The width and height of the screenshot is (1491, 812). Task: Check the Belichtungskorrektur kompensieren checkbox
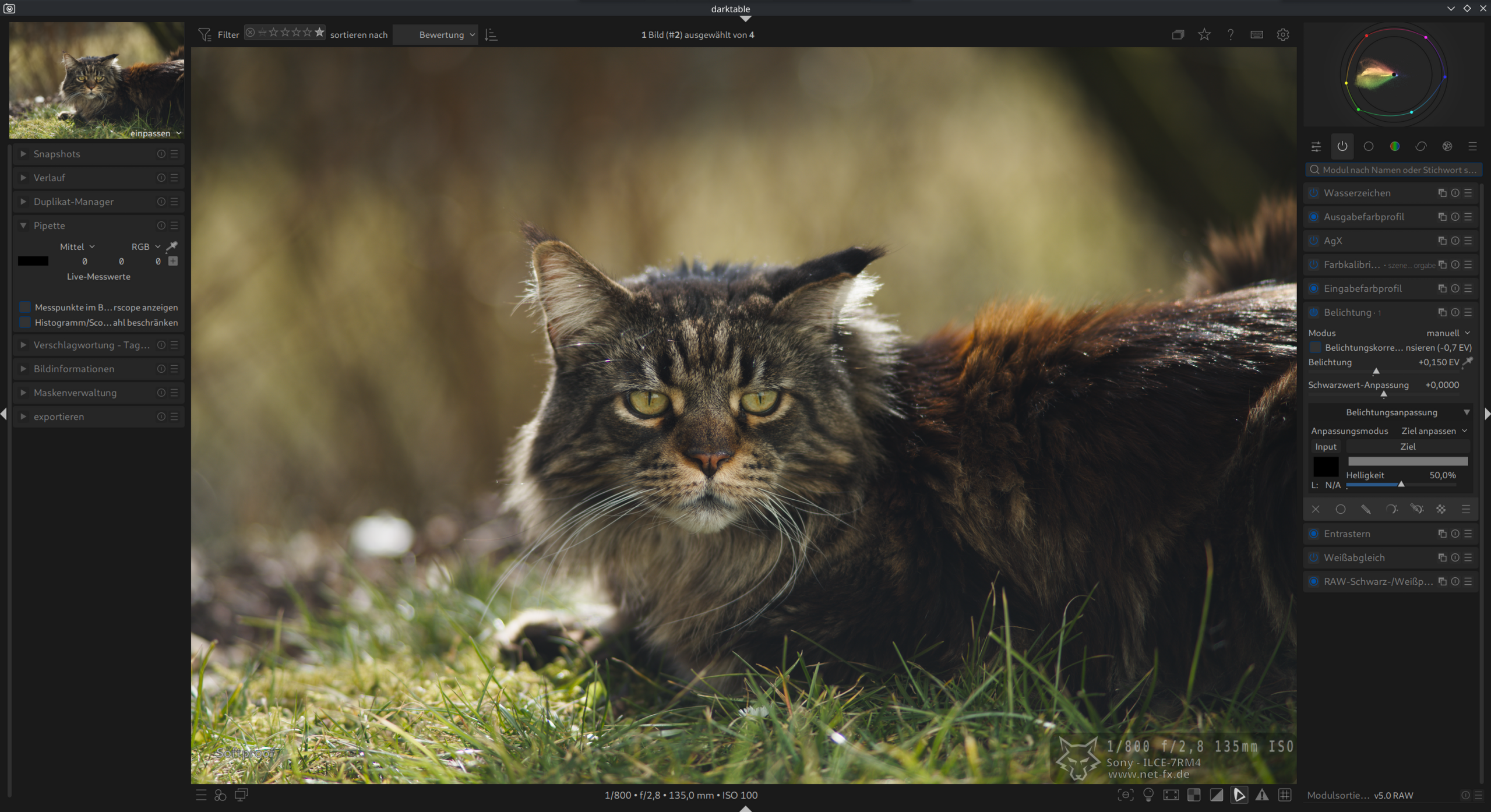click(x=1315, y=347)
